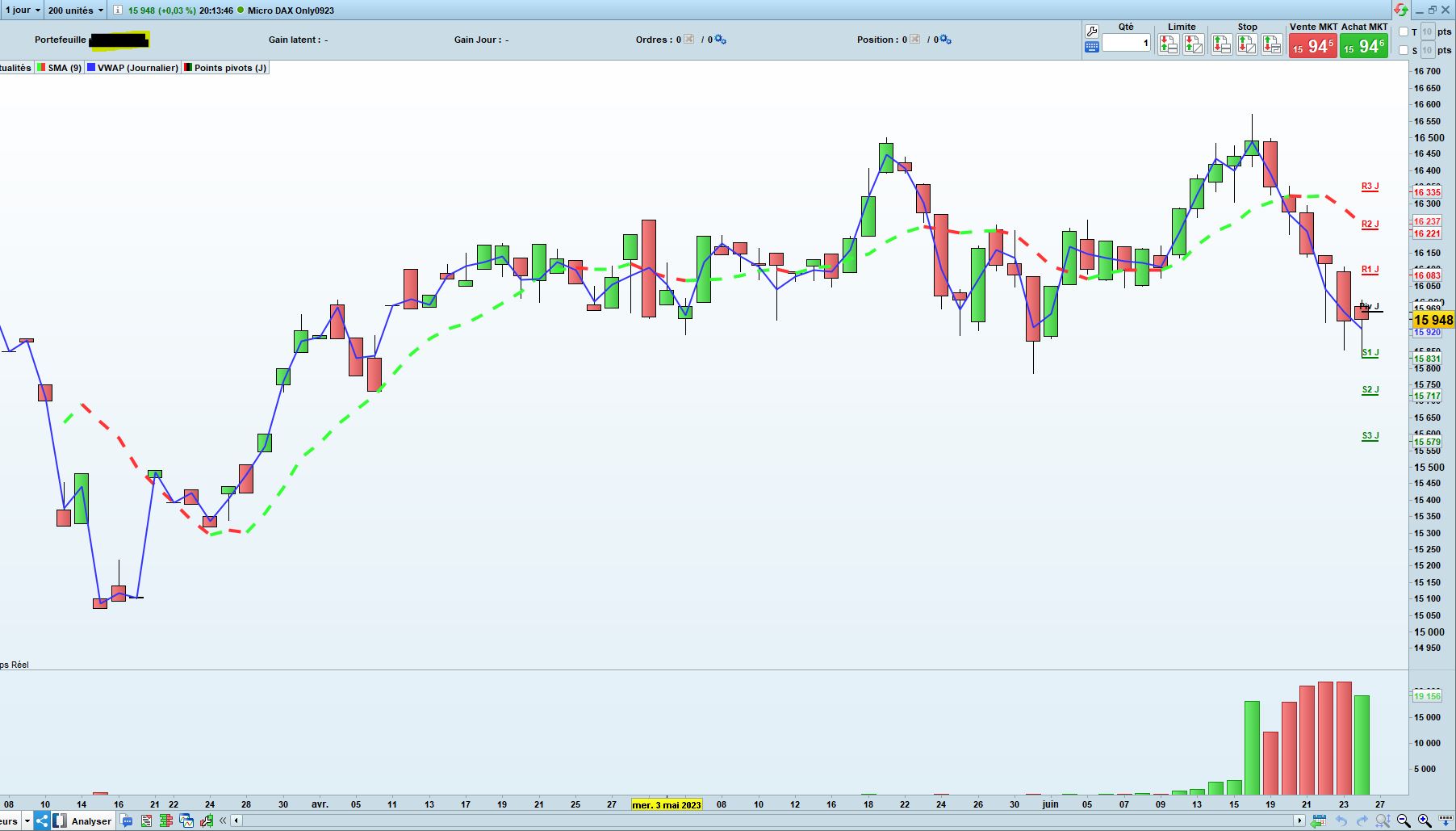Click the 'mer. 3 mai 2023' date marker

point(667,805)
